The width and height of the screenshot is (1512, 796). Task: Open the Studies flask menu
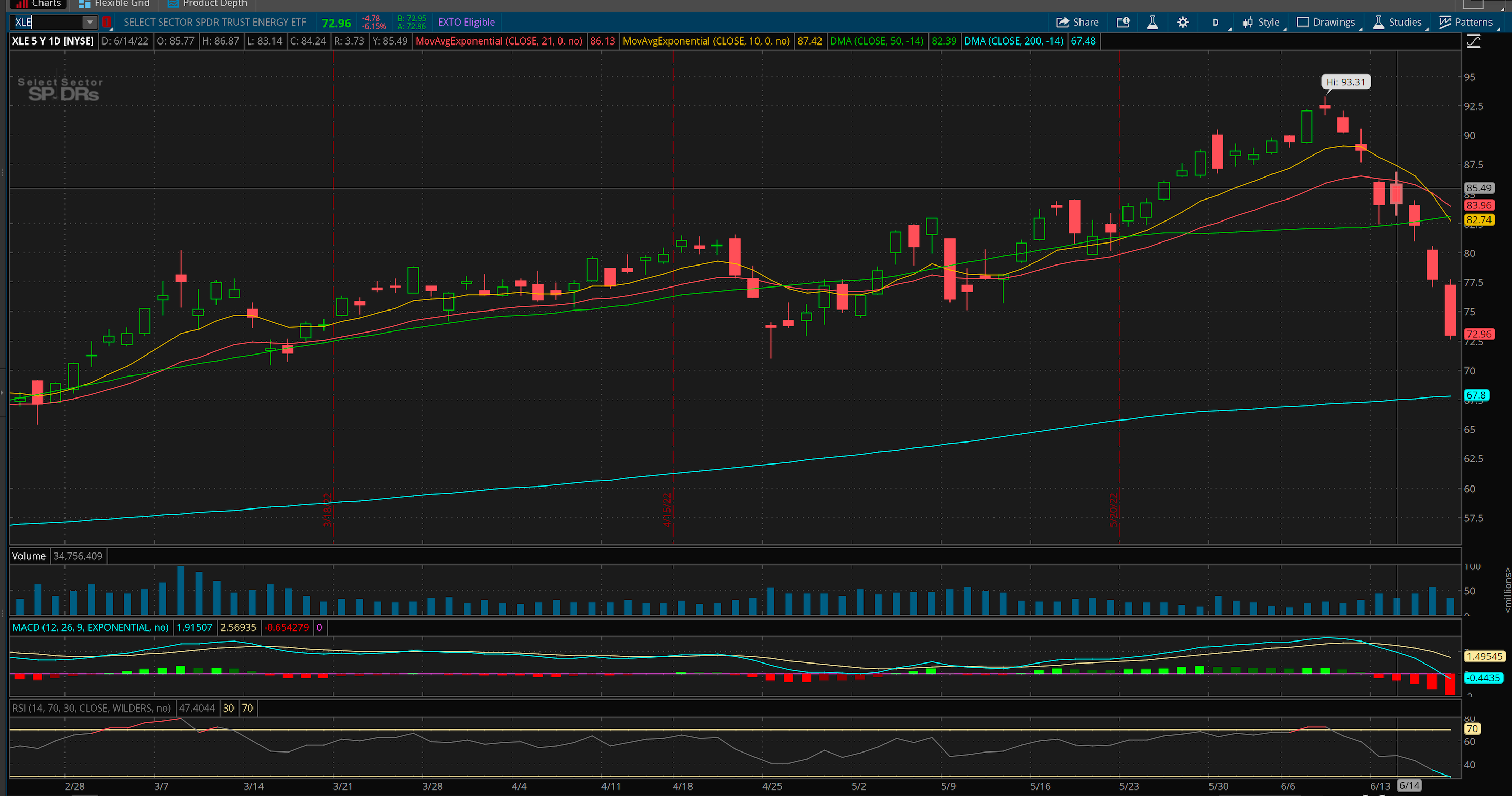pyautogui.click(x=1397, y=23)
